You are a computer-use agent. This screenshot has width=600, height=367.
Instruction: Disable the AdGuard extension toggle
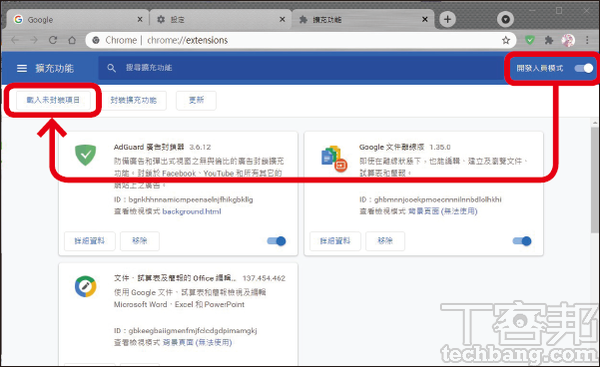point(276,241)
